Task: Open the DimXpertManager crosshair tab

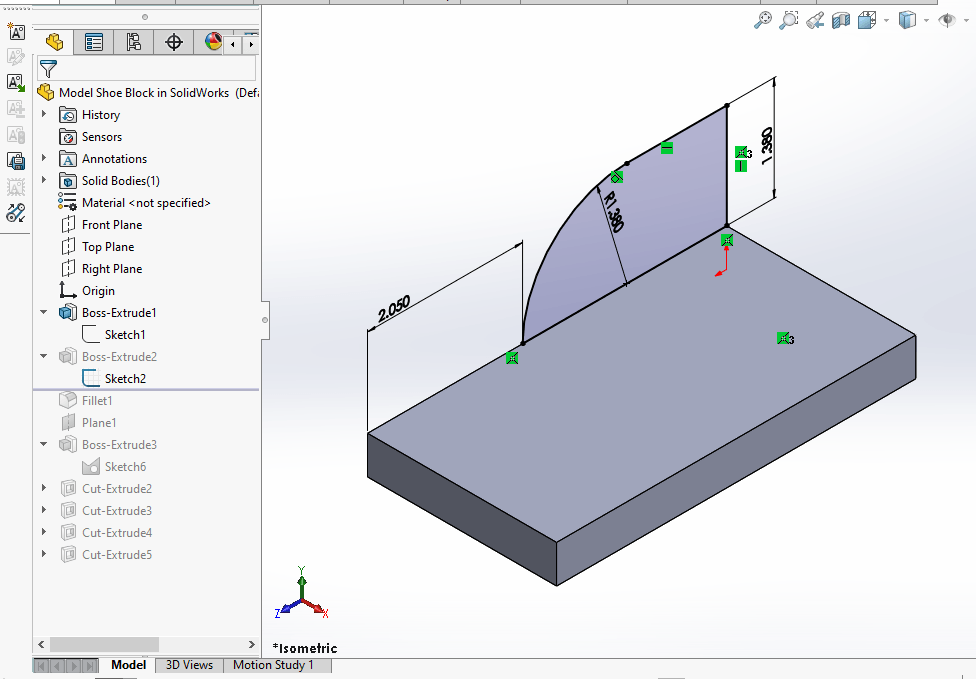Action: point(174,42)
